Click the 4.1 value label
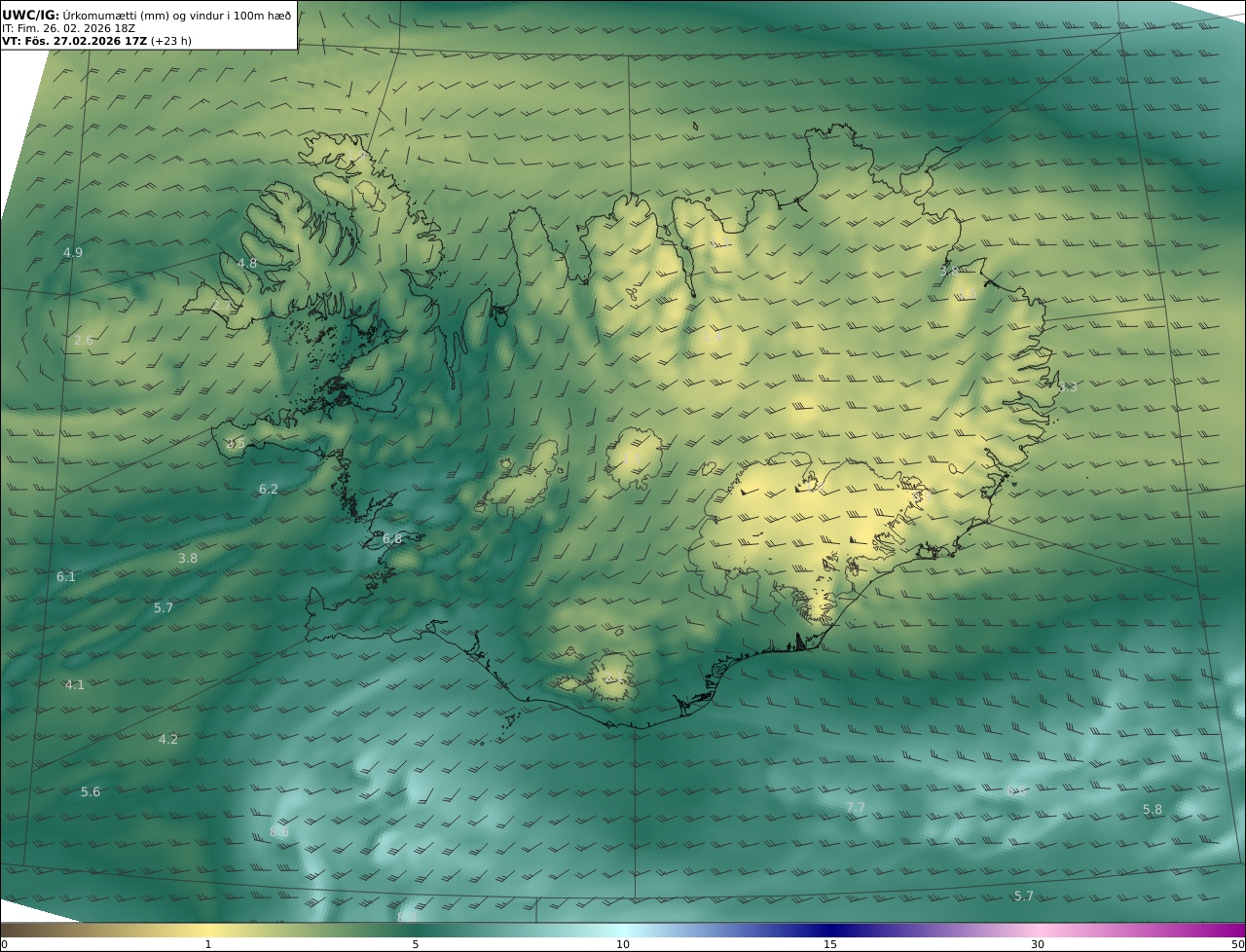This screenshot has height=952, width=1246. pos(75,685)
